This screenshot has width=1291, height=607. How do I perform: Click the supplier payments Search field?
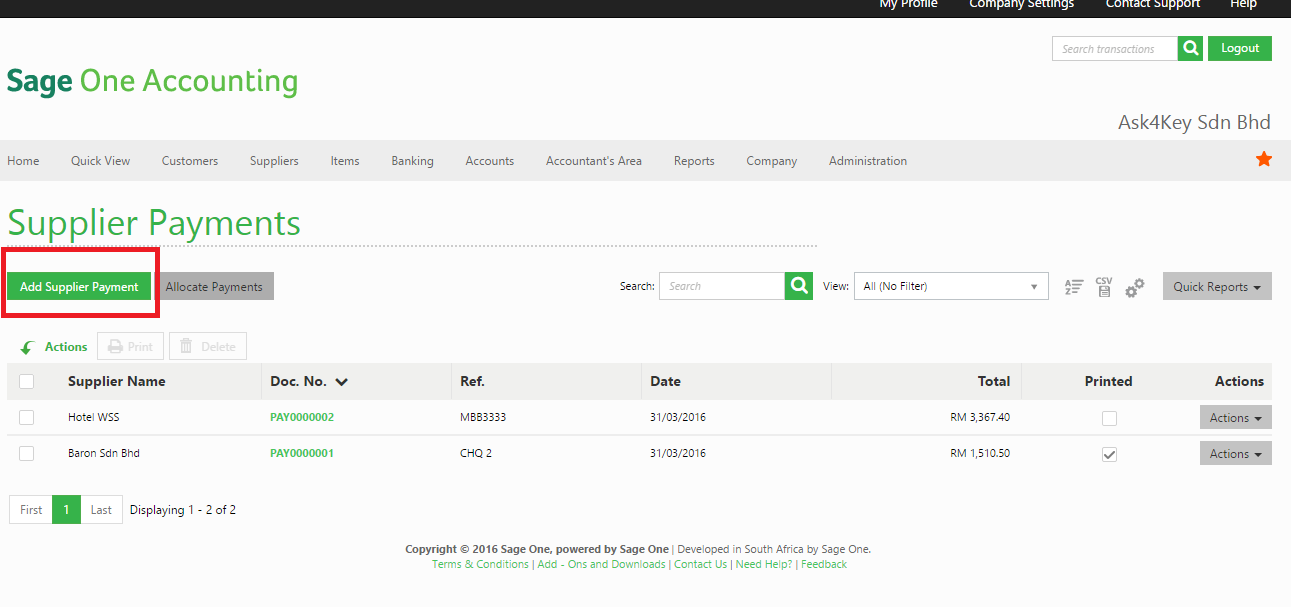point(722,286)
